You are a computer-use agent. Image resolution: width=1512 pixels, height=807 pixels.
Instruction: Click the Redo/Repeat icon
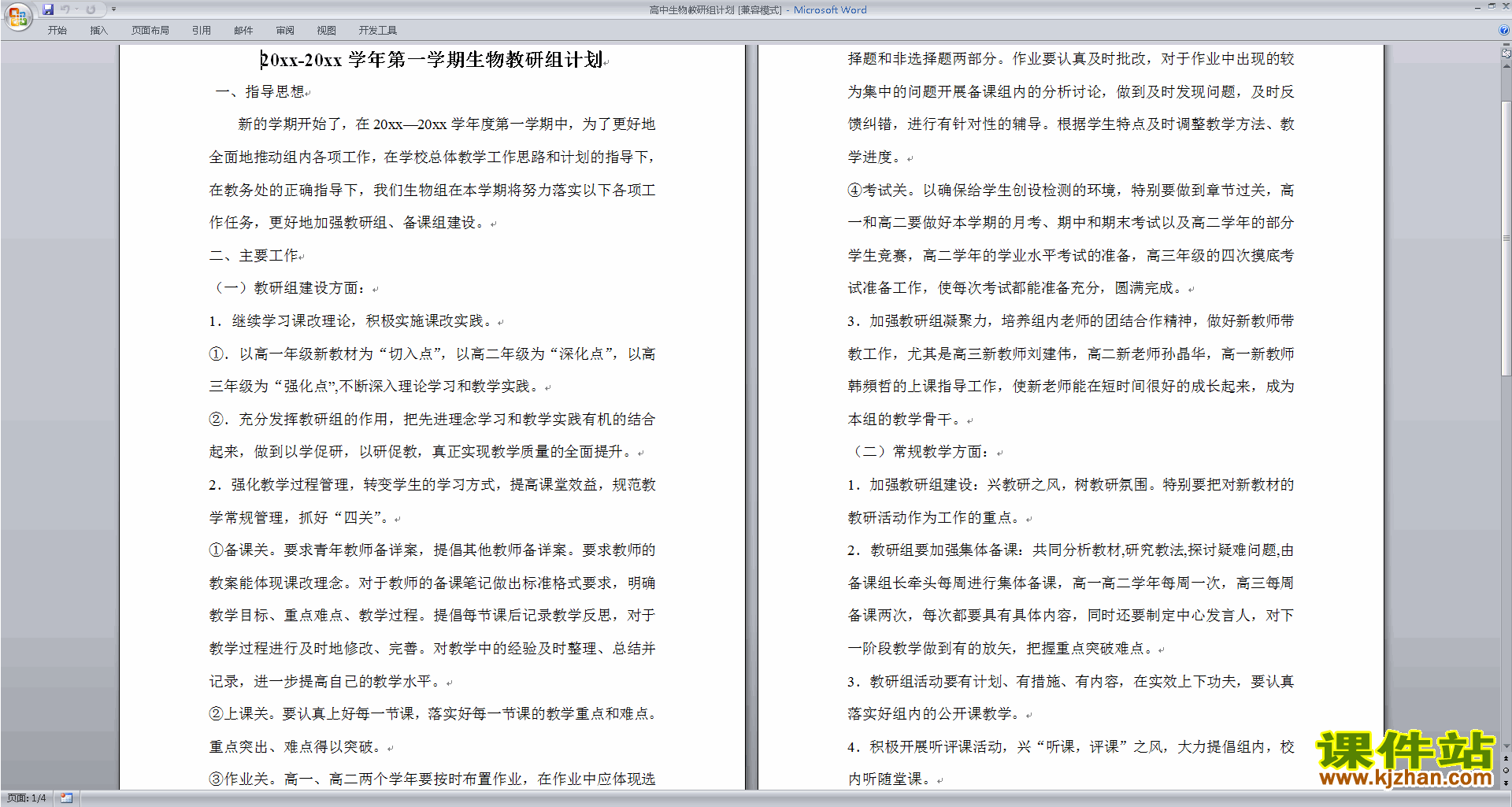pos(91,9)
